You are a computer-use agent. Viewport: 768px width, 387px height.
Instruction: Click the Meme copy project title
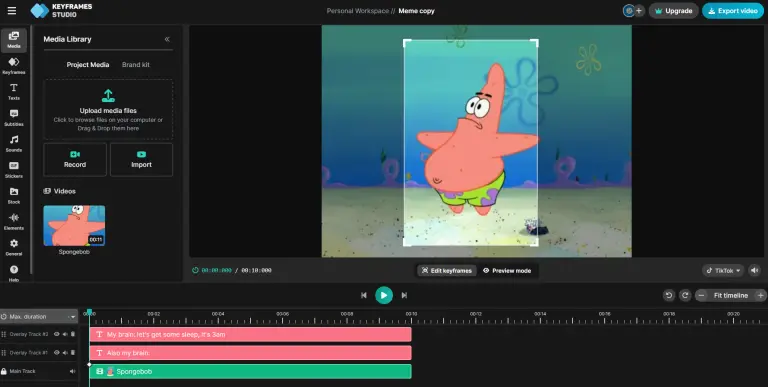coord(416,11)
